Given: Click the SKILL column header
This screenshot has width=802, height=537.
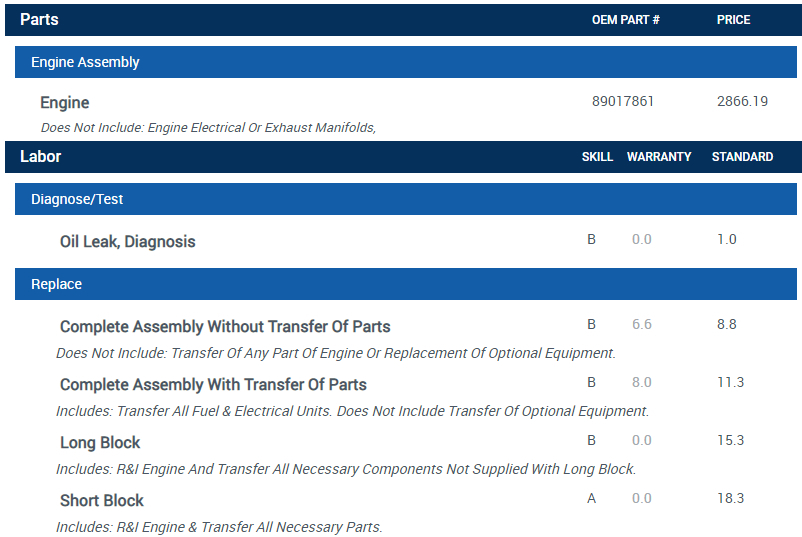Looking at the screenshot, I should tap(597, 157).
